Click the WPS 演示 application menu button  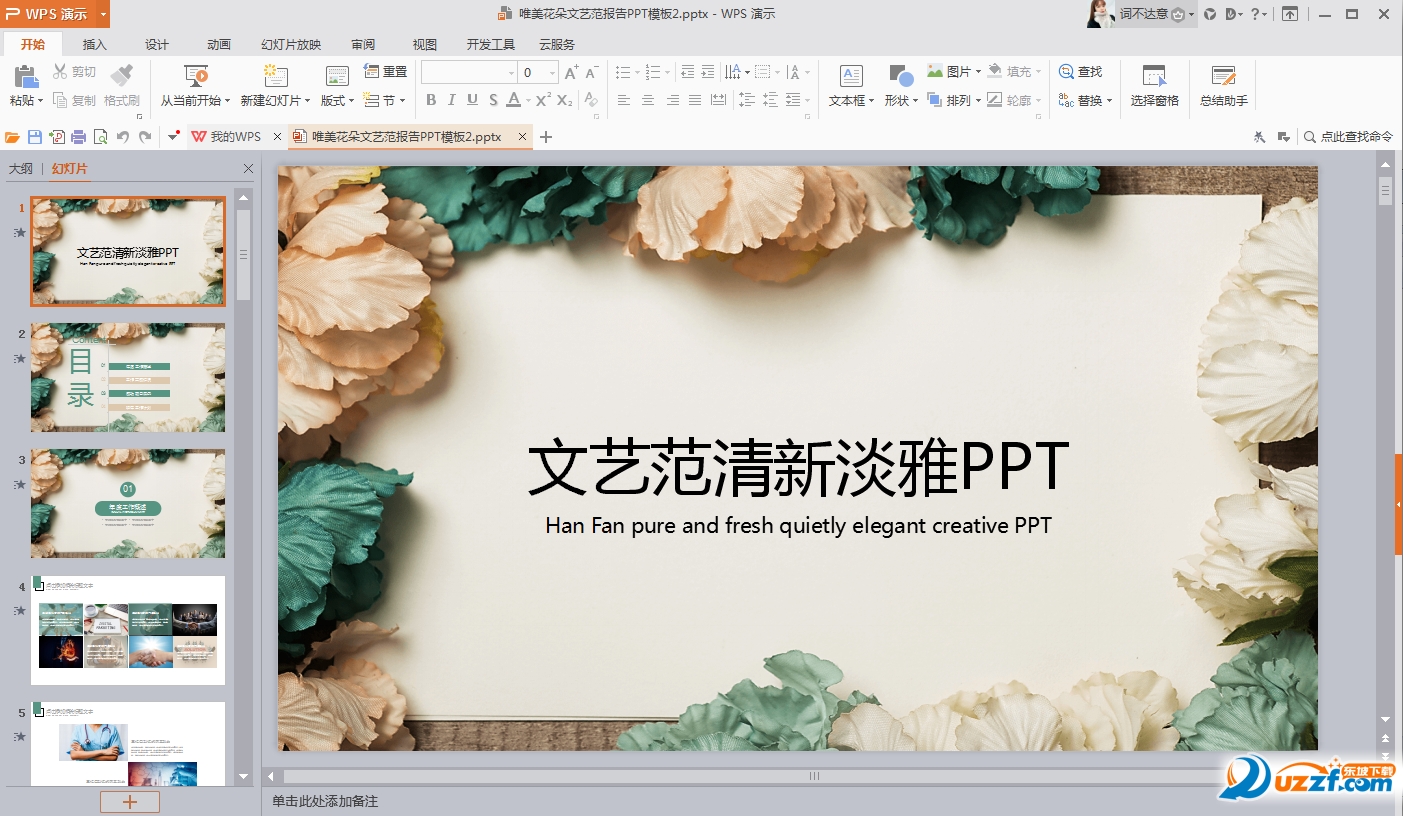(x=55, y=14)
